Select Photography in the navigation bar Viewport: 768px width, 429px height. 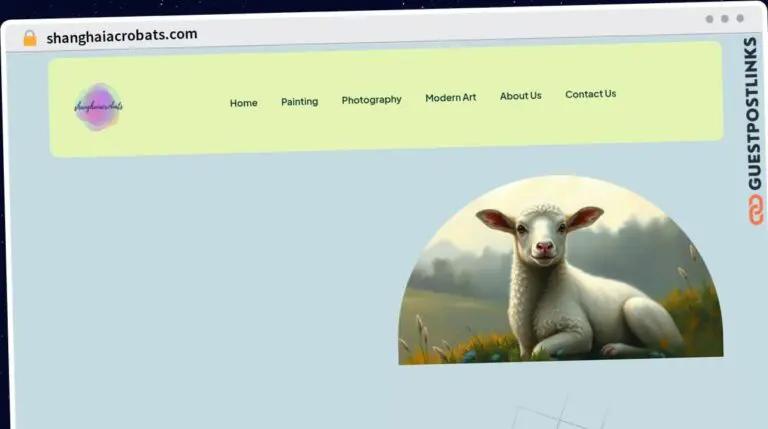[x=371, y=100]
